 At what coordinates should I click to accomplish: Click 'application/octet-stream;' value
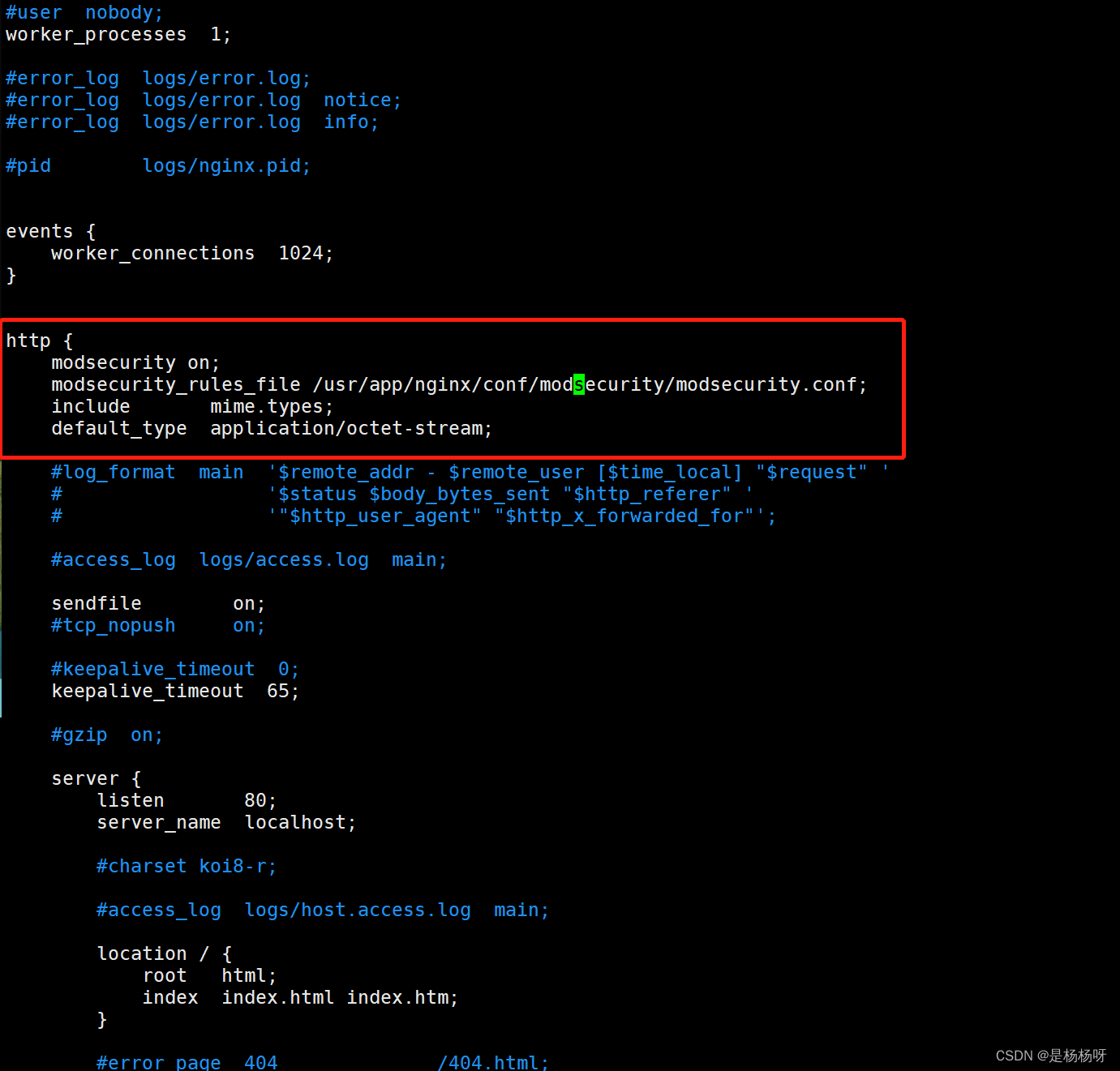pos(351,429)
